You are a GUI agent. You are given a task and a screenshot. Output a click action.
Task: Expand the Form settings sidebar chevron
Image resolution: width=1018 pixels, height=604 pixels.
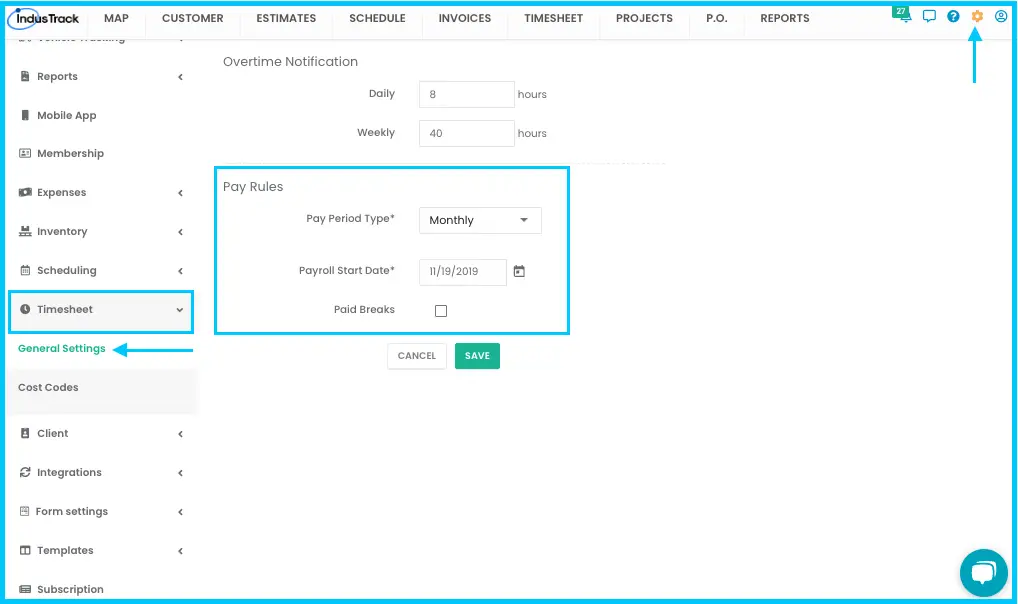point(180,512)
